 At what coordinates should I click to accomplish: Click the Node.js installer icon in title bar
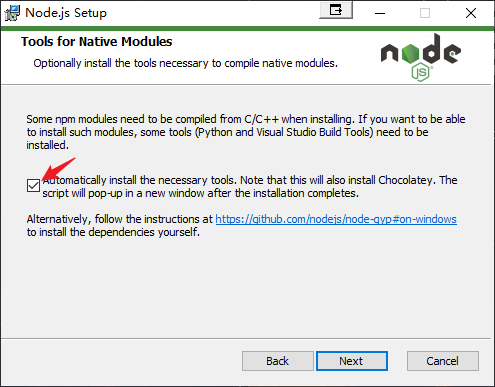point(12,13)
